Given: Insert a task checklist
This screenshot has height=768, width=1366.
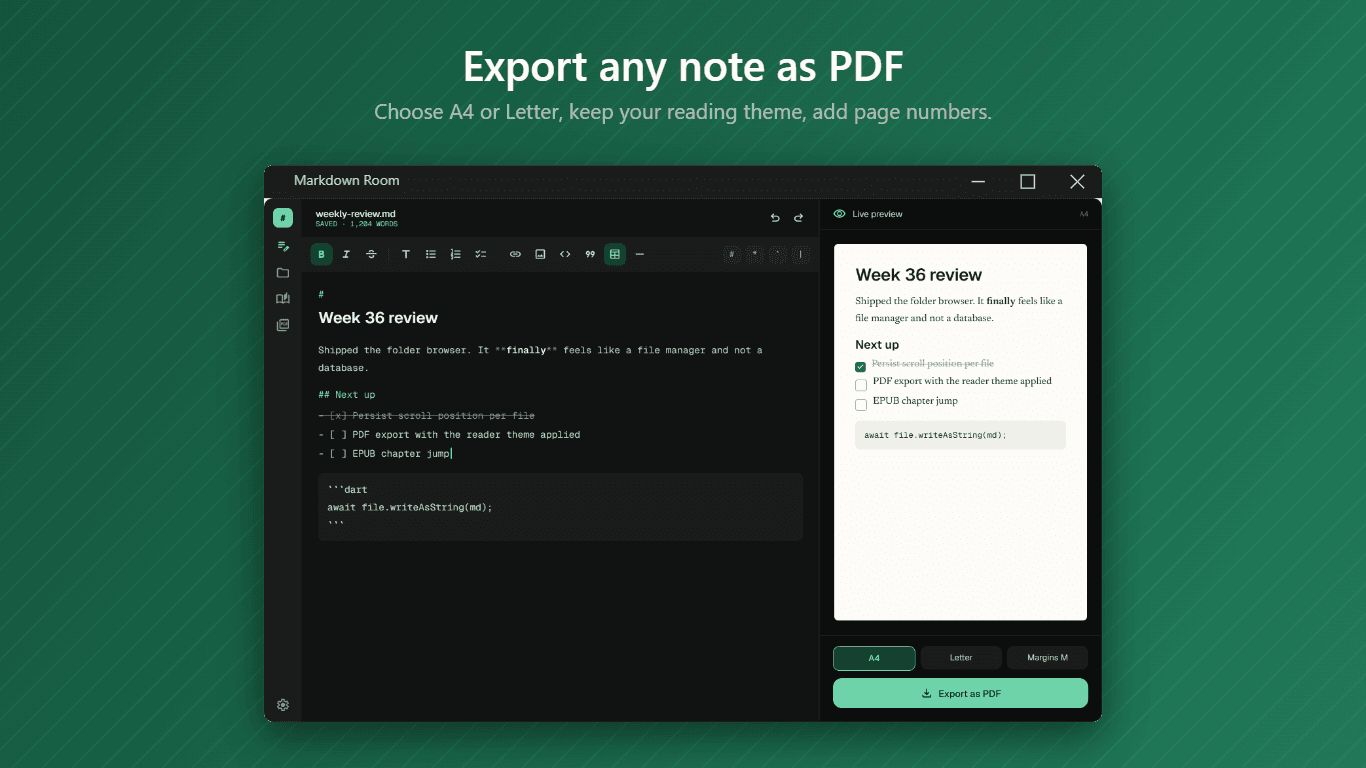Looking at the screenshot, I should (481, 254).
